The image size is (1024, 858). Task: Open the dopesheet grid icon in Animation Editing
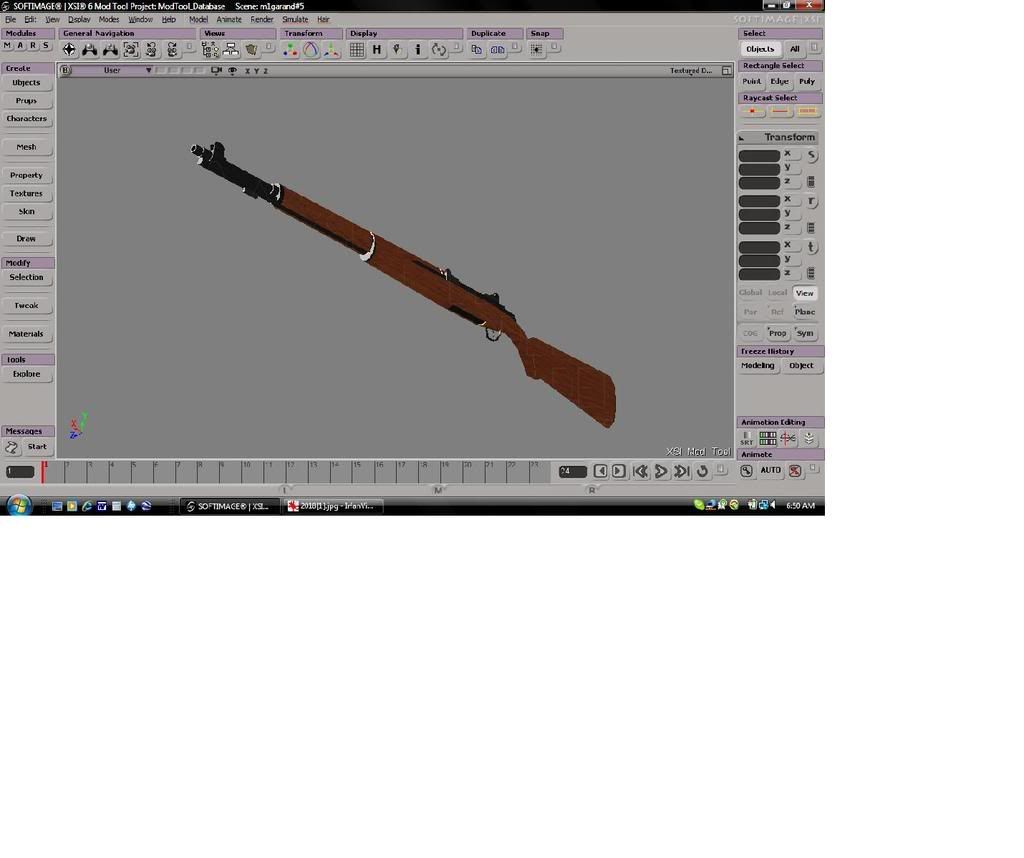point(767,439)
